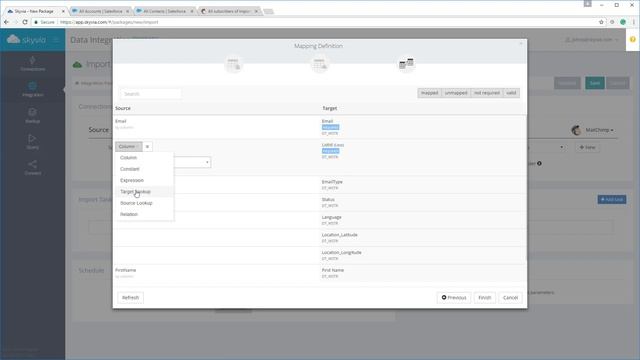Toggle the unmapped filter
The height and width of the screenshot is (360, 640).
tap(456, 93)
